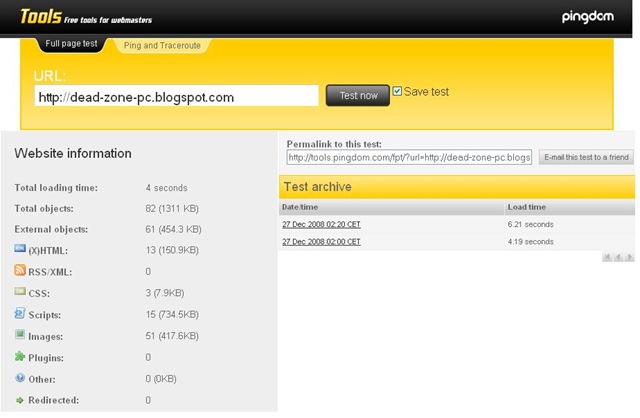Click the (X)HTML value 13 (150.9KB)
The height and width of the screenshot is (418, 640).
click(x=172, y=250)
